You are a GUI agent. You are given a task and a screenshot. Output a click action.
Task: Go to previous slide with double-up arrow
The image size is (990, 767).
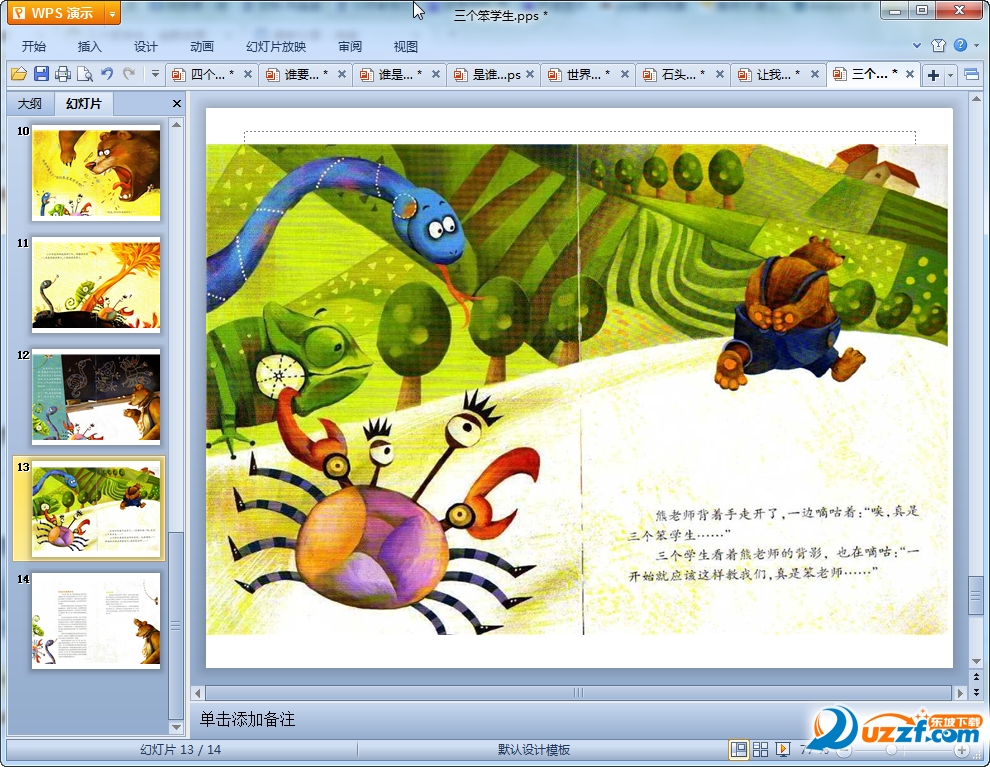pos(977,677)
